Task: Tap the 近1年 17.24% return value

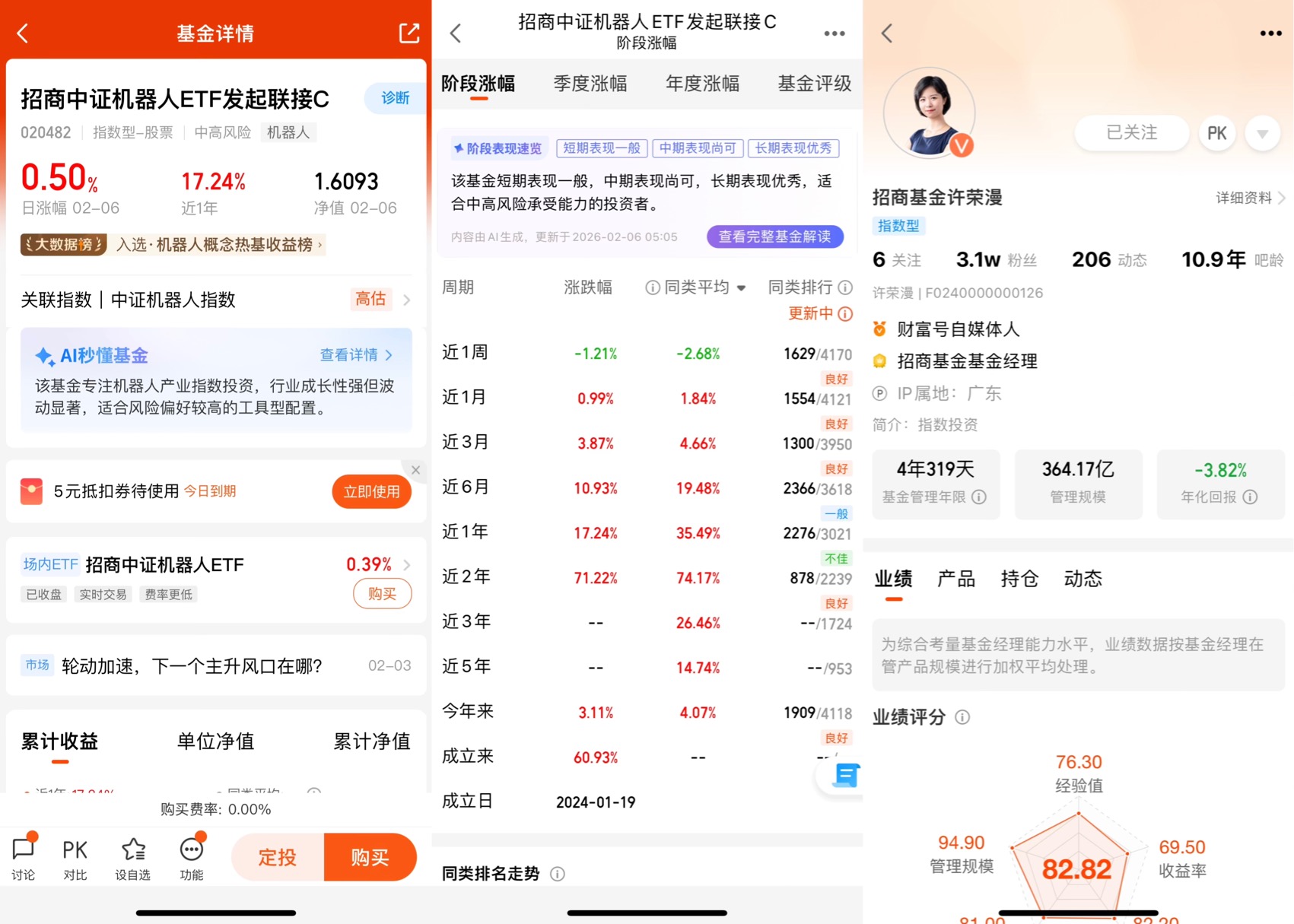Action: coord(214,182)
